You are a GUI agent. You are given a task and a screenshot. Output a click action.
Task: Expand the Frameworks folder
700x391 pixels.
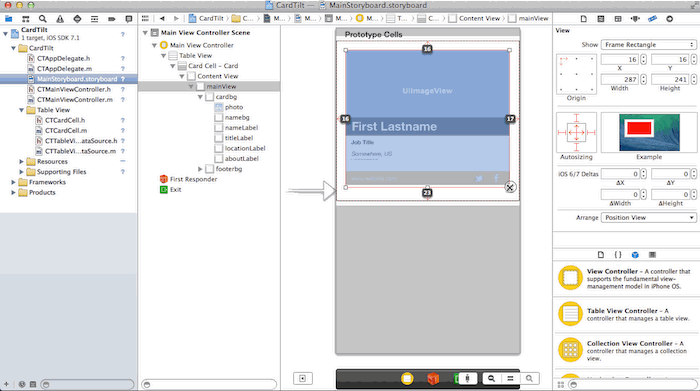(13, 182)
